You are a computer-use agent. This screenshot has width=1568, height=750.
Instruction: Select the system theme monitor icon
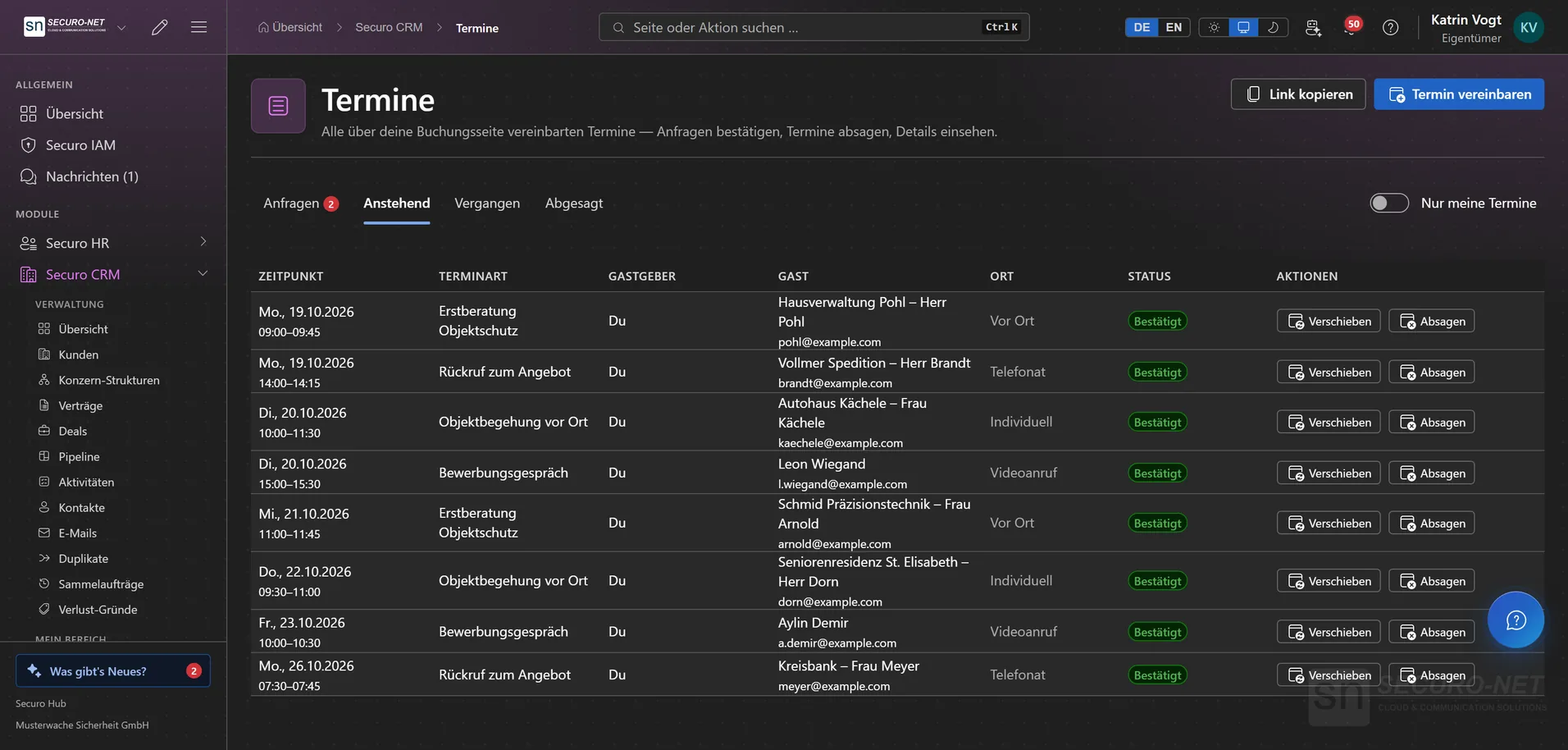1243,27
